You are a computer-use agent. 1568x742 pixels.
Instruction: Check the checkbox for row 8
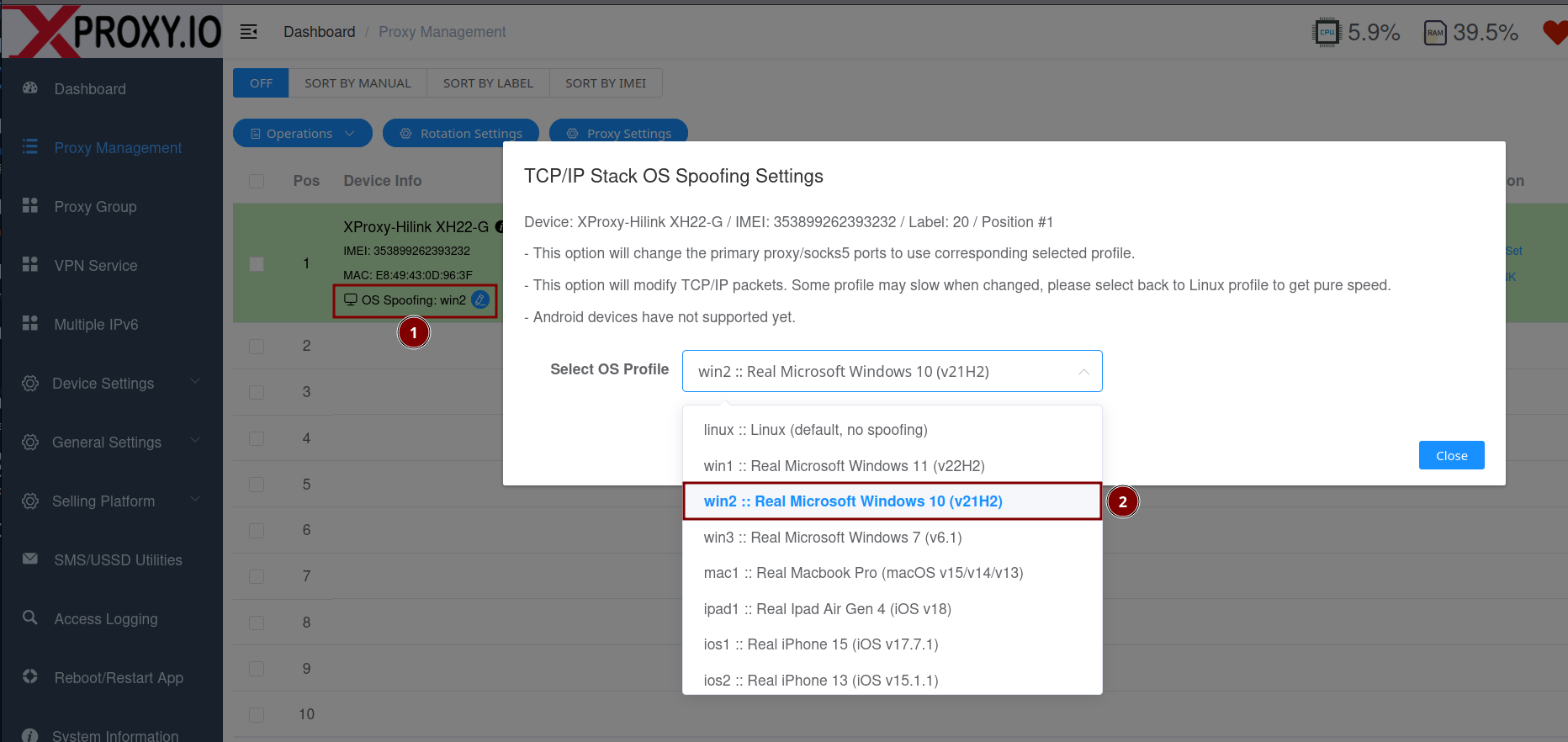(257, 623)
